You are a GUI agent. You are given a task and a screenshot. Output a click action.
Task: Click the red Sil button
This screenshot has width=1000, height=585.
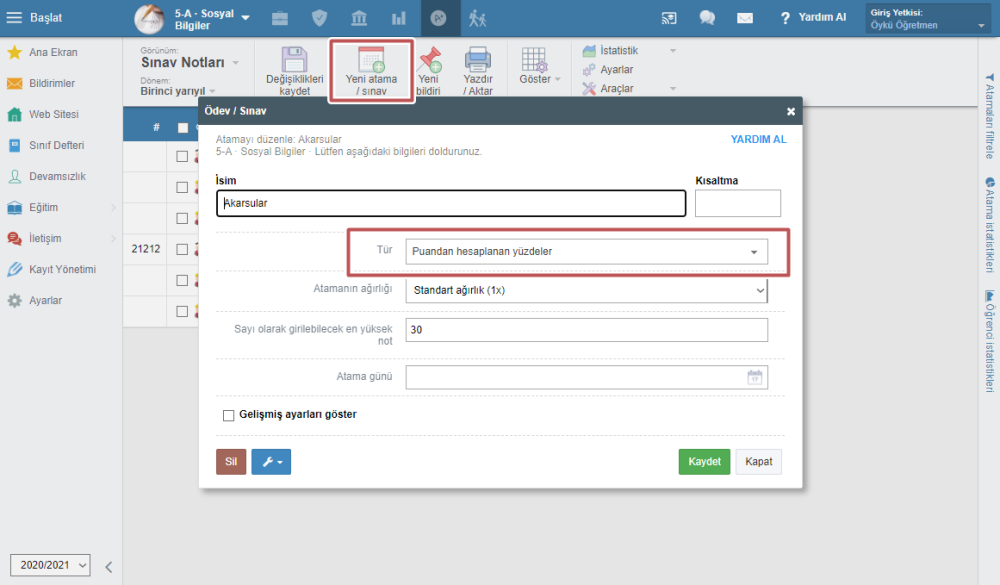point(231,462)
